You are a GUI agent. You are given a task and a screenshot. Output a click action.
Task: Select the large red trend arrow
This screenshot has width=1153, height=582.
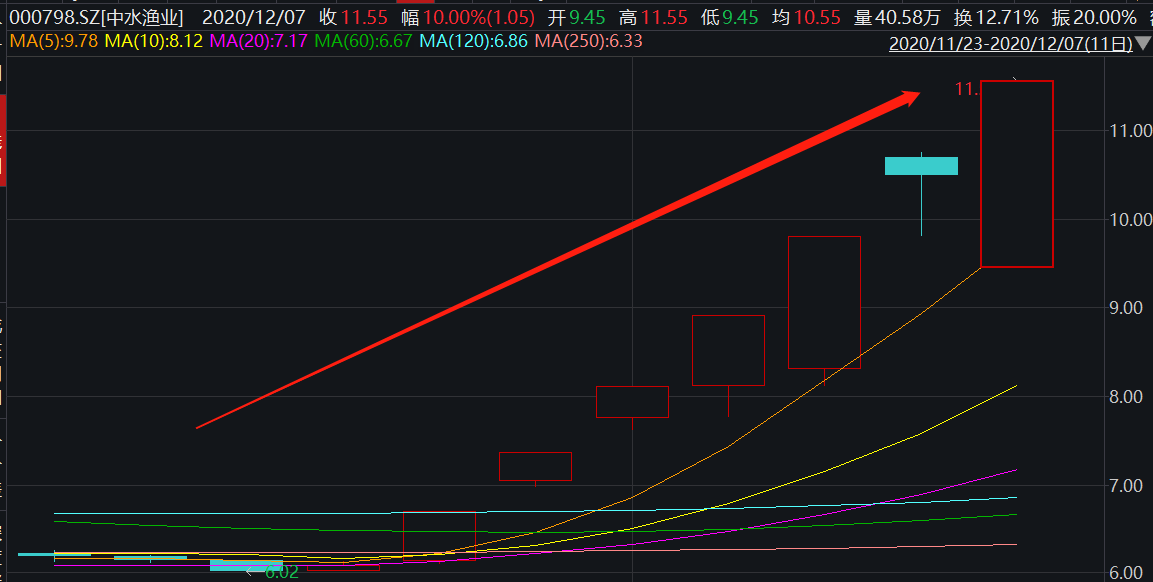558,260
